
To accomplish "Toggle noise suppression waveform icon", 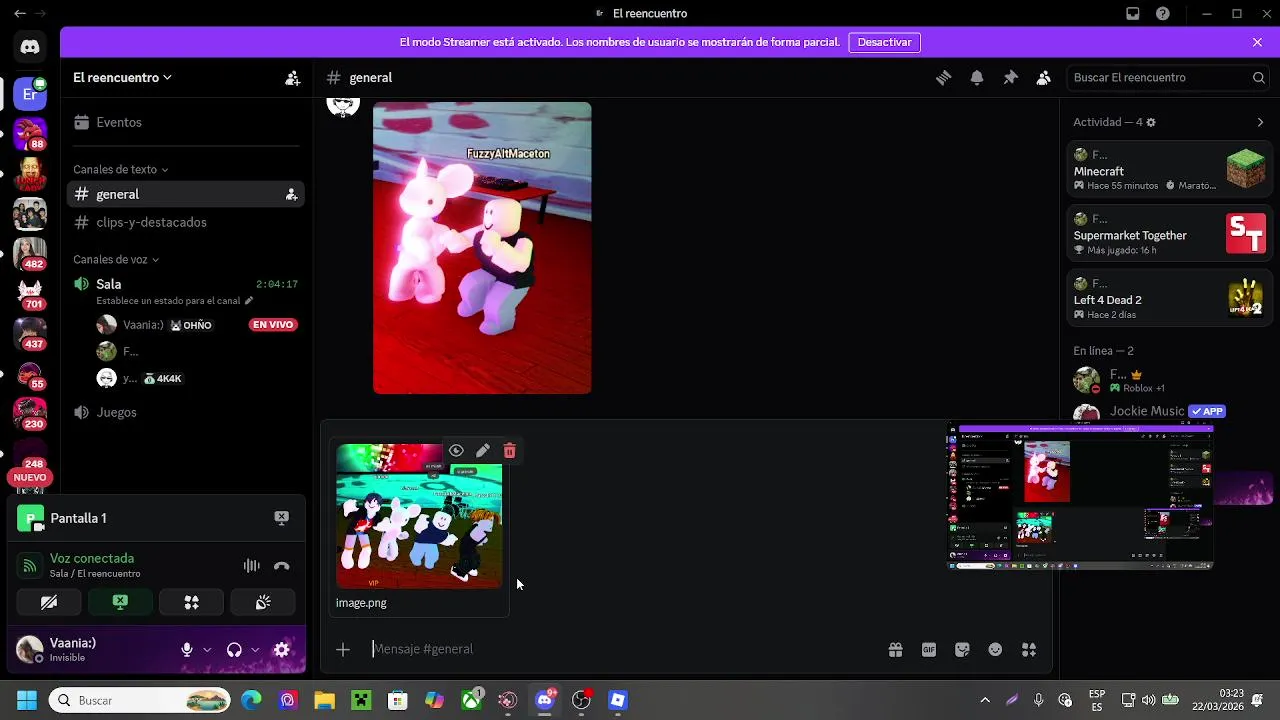I will point(252,566).
